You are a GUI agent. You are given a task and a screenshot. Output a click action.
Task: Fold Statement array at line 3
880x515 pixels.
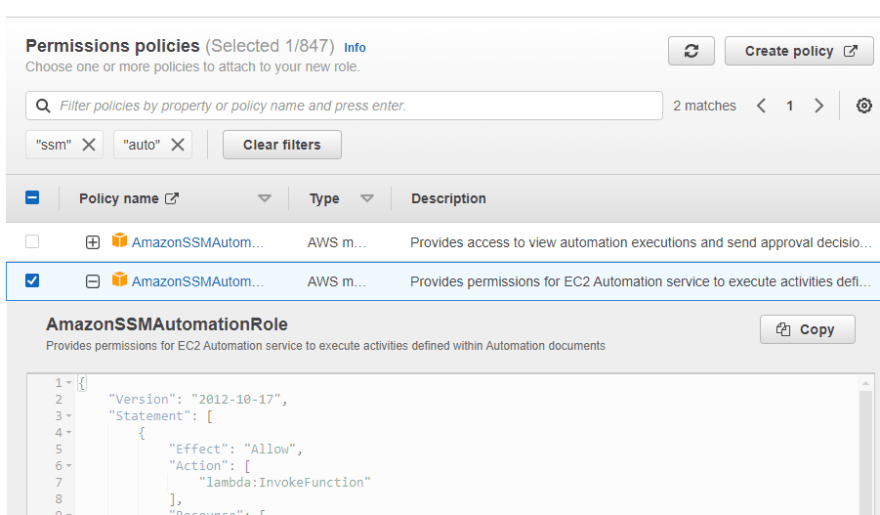(x=69, y=416)
